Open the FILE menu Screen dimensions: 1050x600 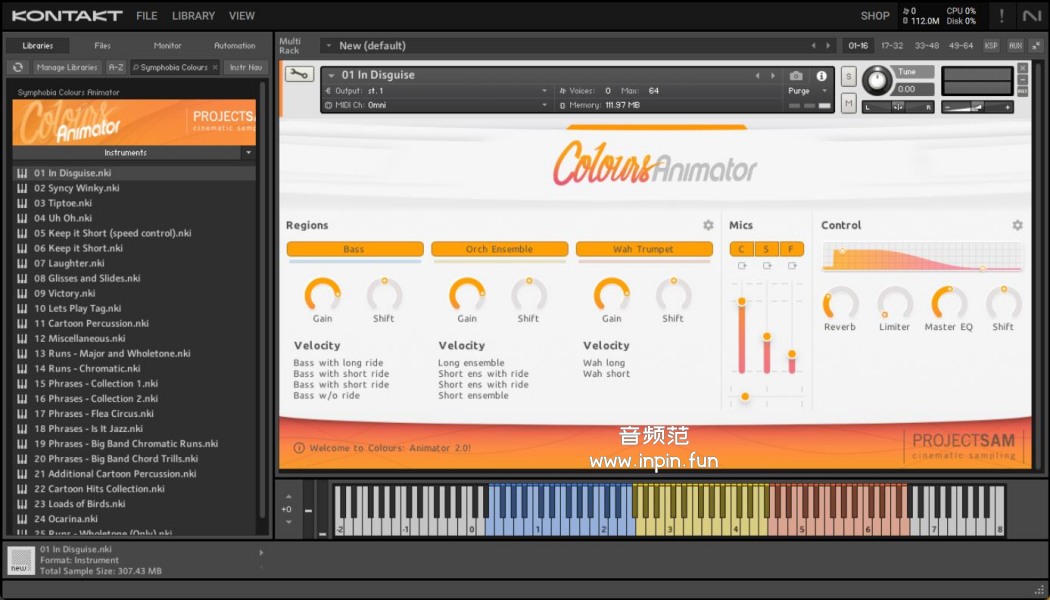click(x=147, y=15)
